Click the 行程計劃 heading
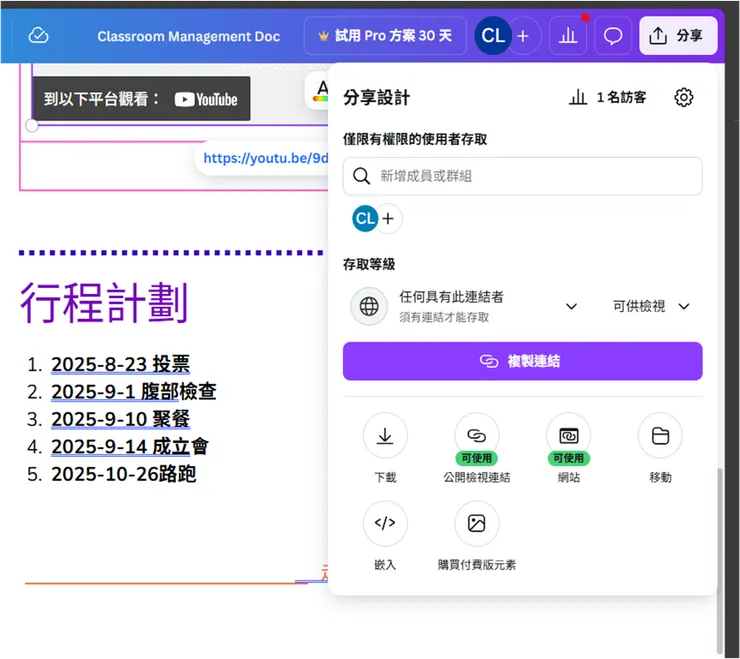This screenshot has height=659, width=740. click(104, 303)
